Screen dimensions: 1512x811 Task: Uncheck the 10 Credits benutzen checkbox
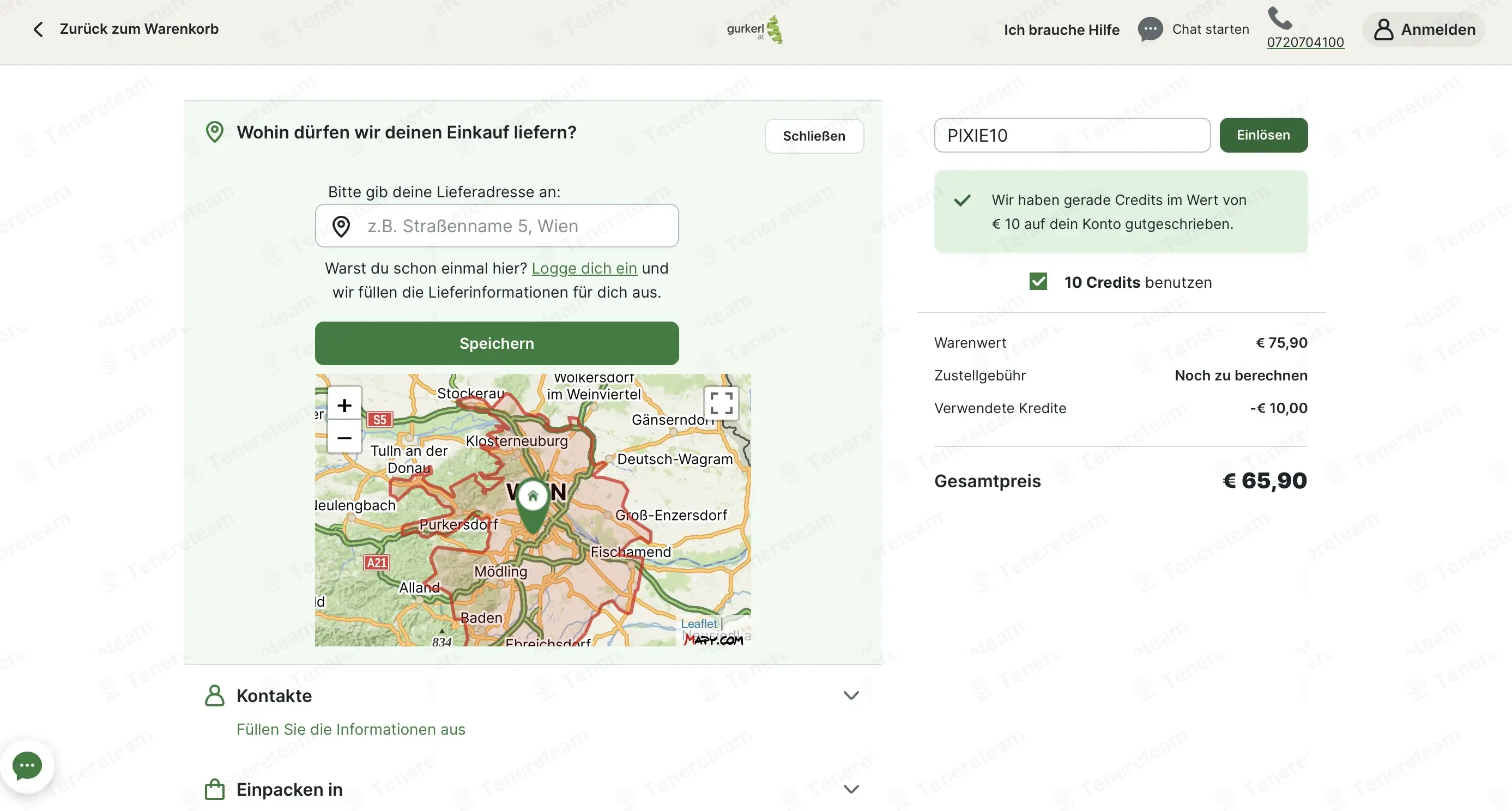(x=1038, y=282)
